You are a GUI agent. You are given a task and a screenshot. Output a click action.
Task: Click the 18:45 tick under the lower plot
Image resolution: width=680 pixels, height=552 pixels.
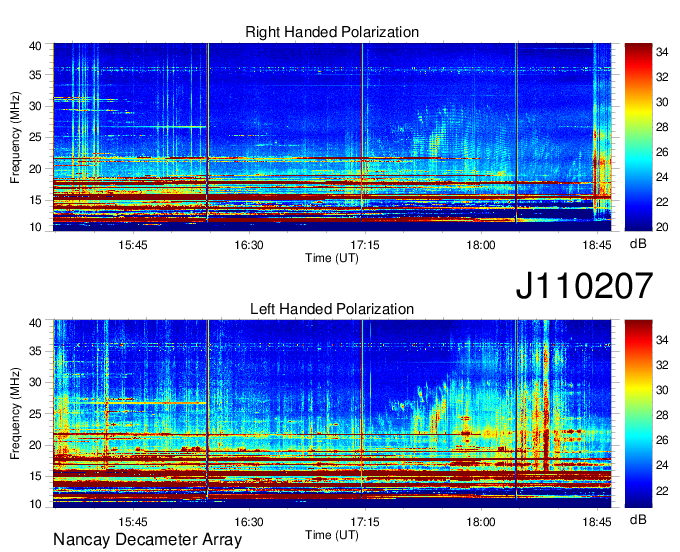point(597,522)
